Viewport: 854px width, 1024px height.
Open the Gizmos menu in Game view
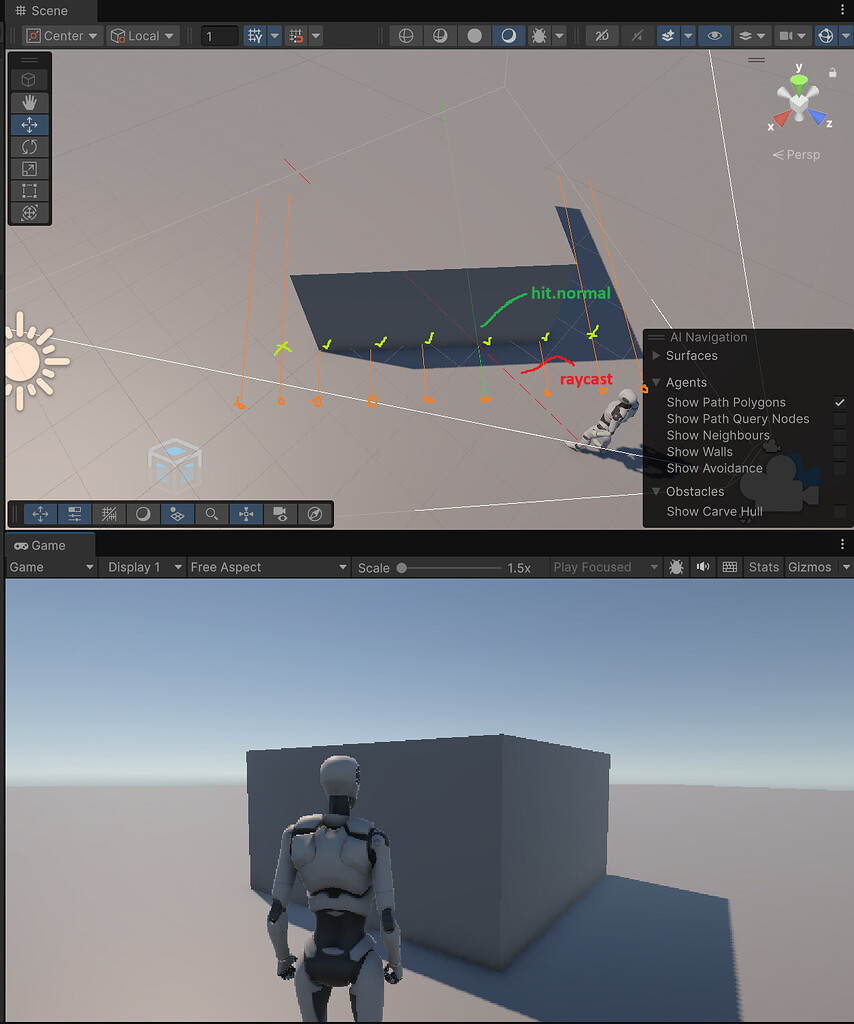coord(812,567)
